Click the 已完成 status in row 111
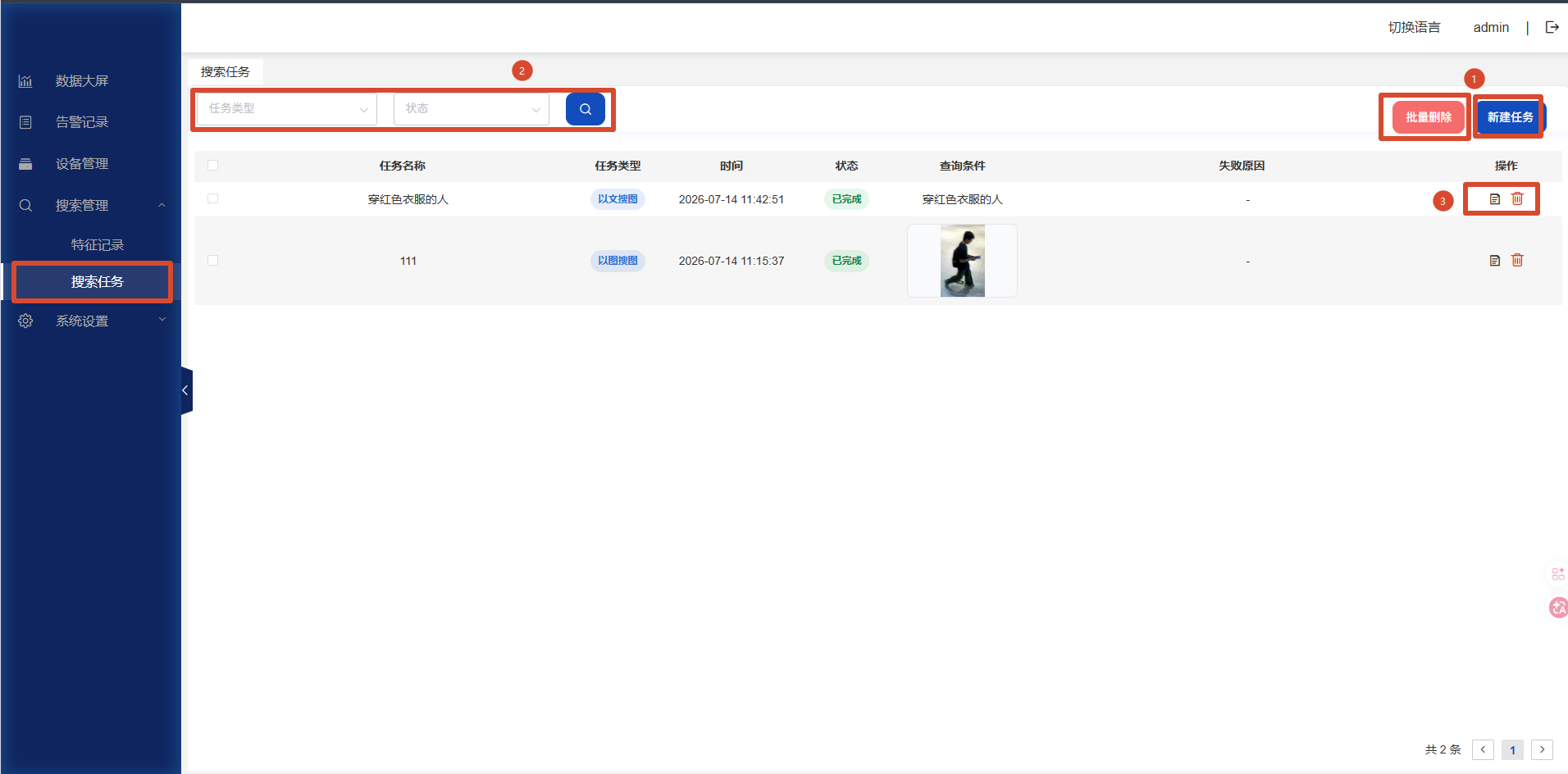The image size is (1568, 774). tap(846, 261)
